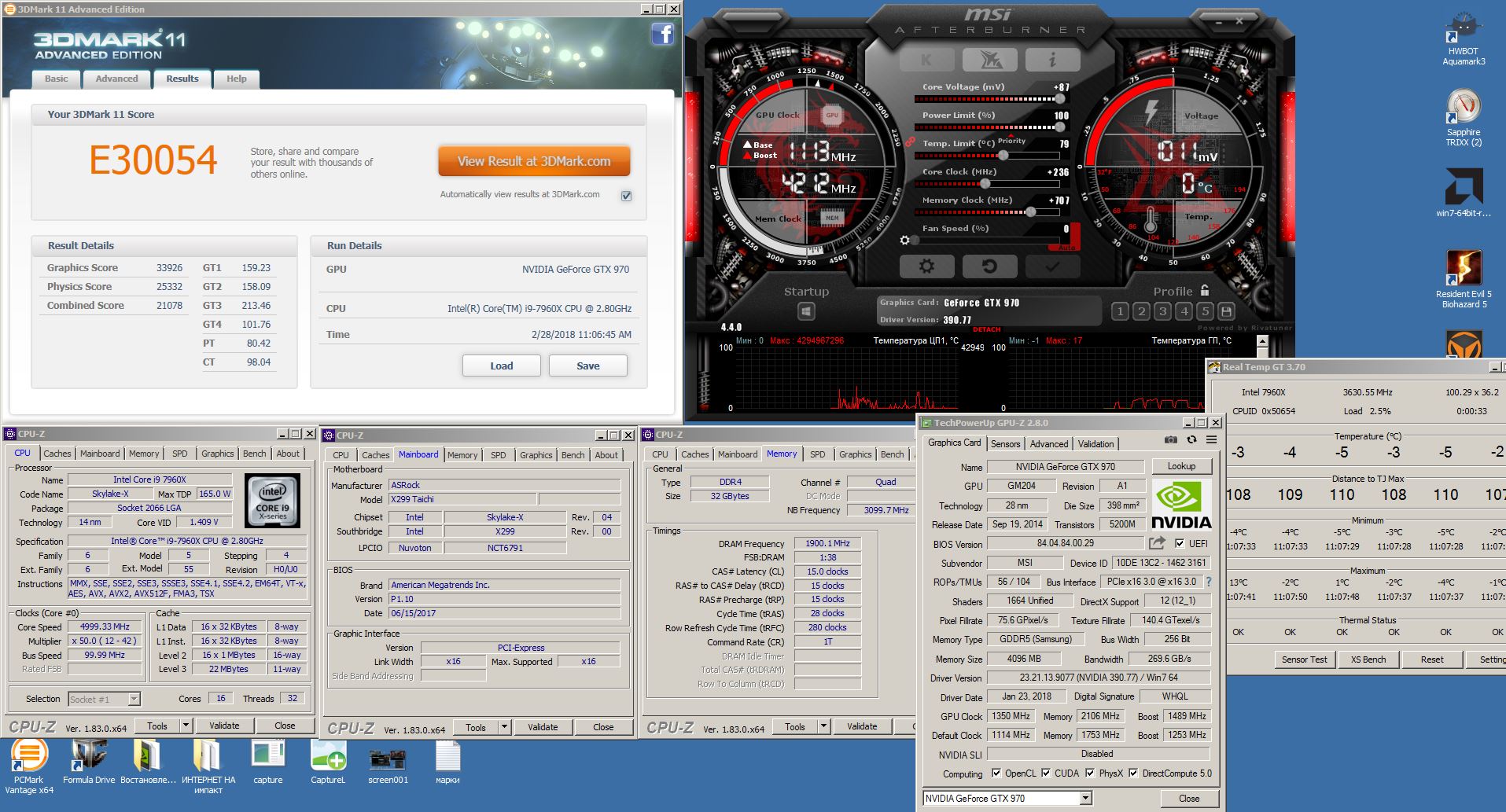The width and height of the screenshot is (1506, 812).
Task: Open the Help tab in 3DMark 11
Action: [x=237, y=79]
